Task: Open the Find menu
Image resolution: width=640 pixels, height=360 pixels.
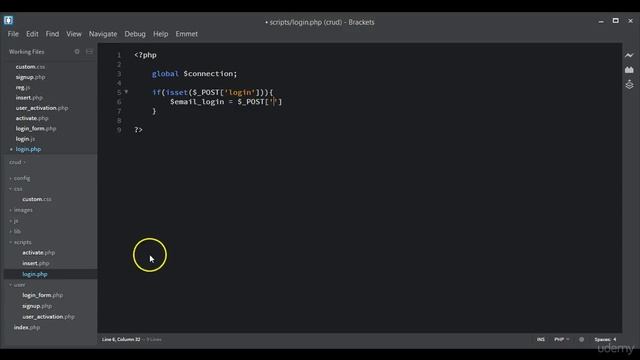Action: pos(52,34)
